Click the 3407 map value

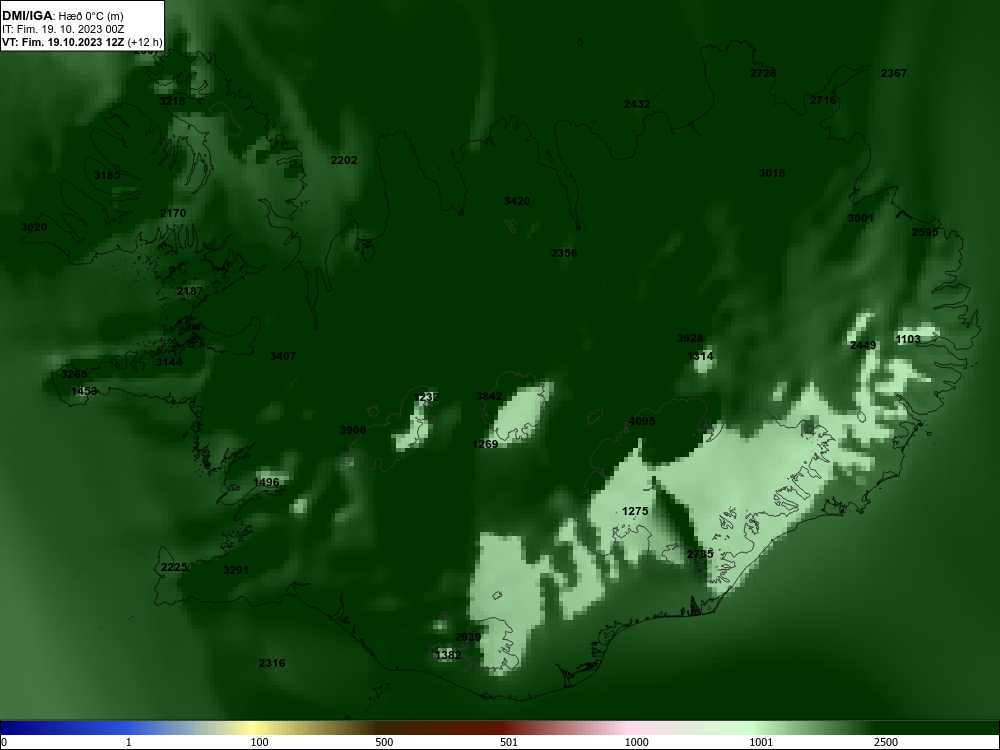point(283,356)
